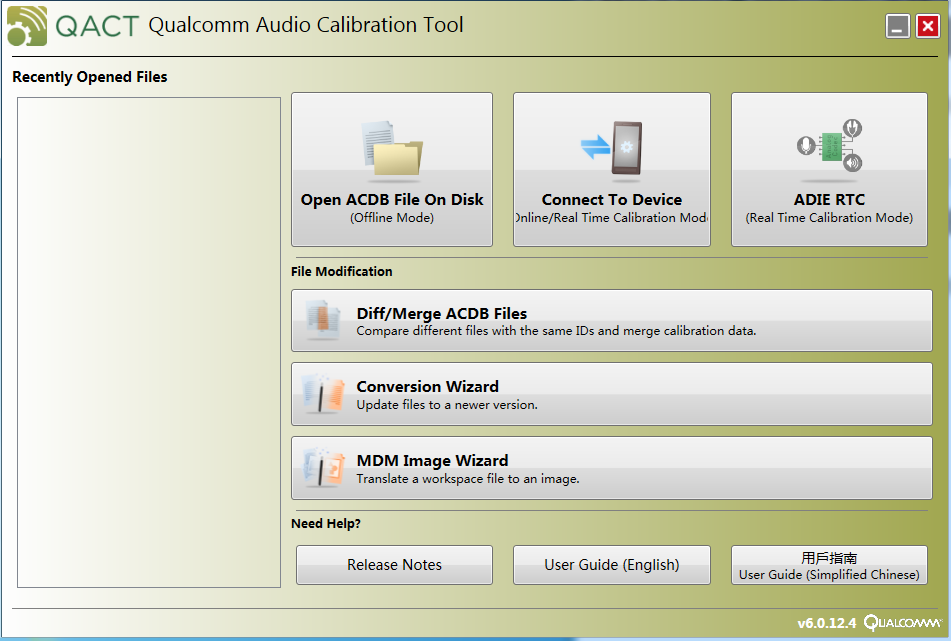This screenshot has width=952, height=641.
Task: Open the User Guide (English)
Action: click(611, 565)
